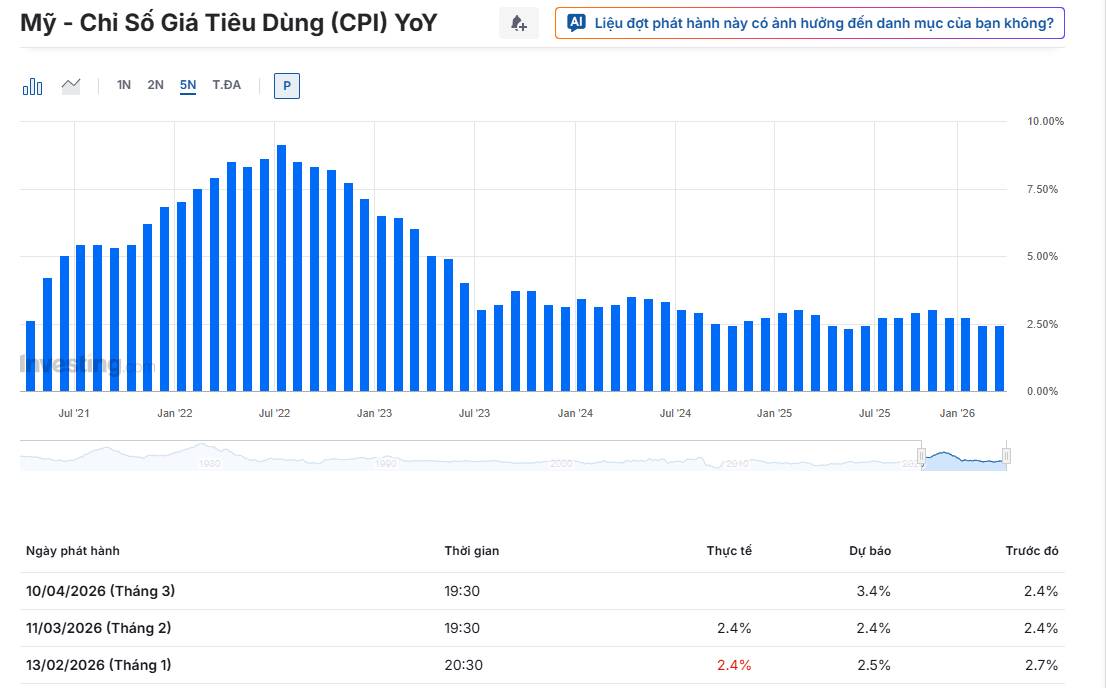
Task: Click the 10.00% y-axis label
Action: point(1045,121)
